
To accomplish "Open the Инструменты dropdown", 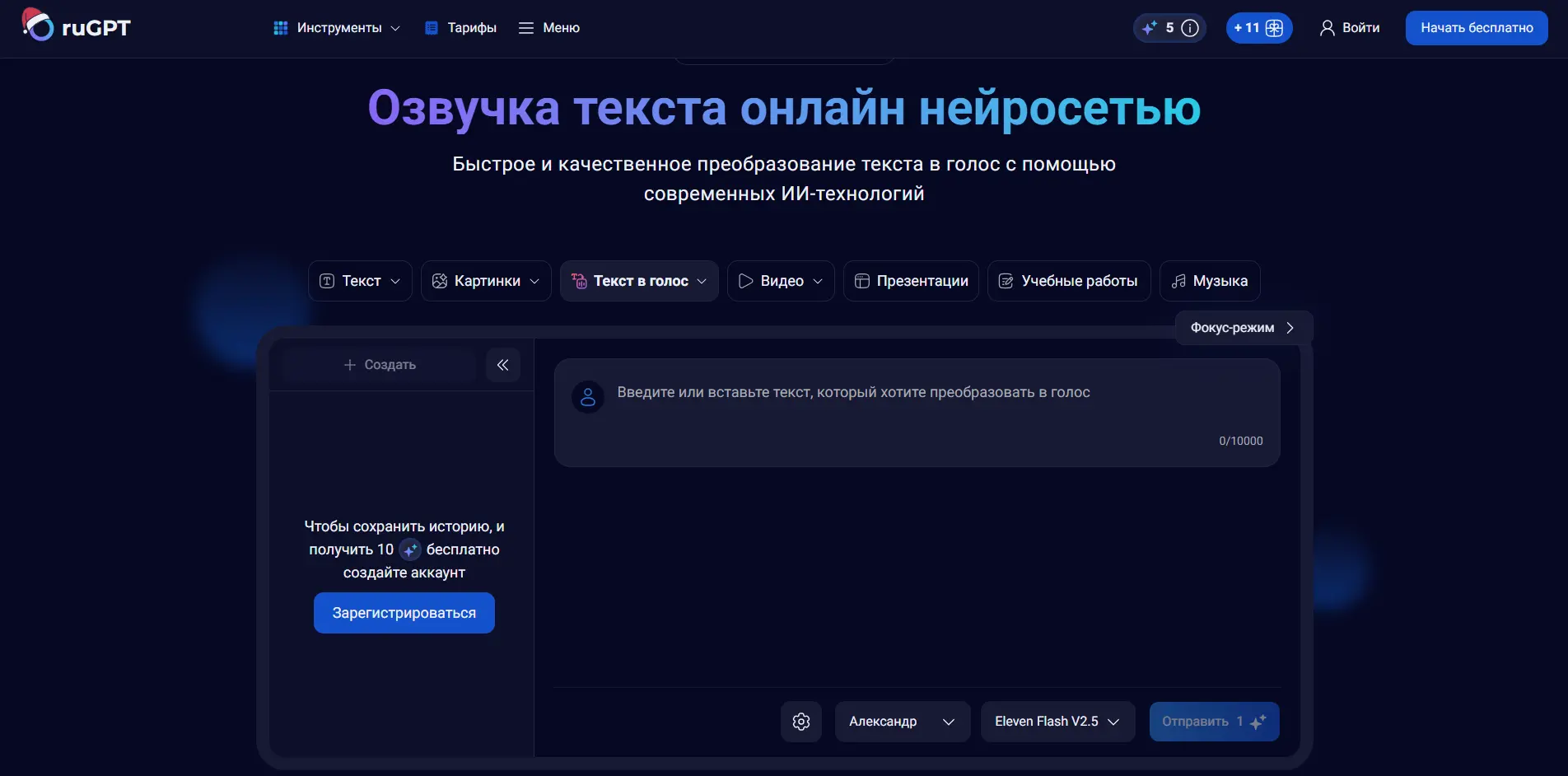I will [334, 27].
